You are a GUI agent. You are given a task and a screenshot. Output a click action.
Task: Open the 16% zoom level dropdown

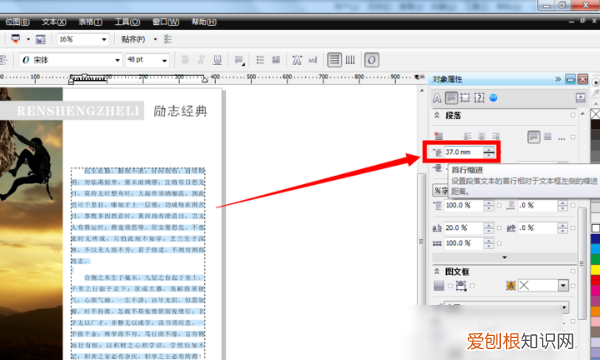104,39
